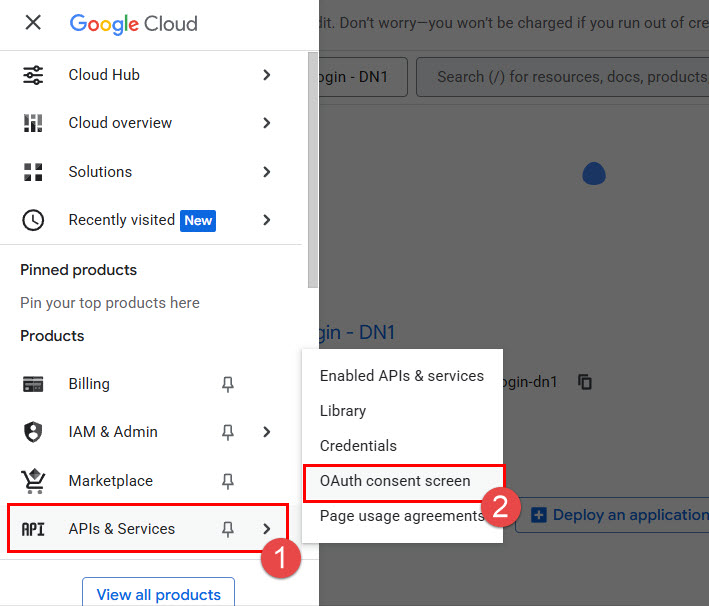Pin the Marketplace product
709x606 pixels.
(x=228, y=481)
